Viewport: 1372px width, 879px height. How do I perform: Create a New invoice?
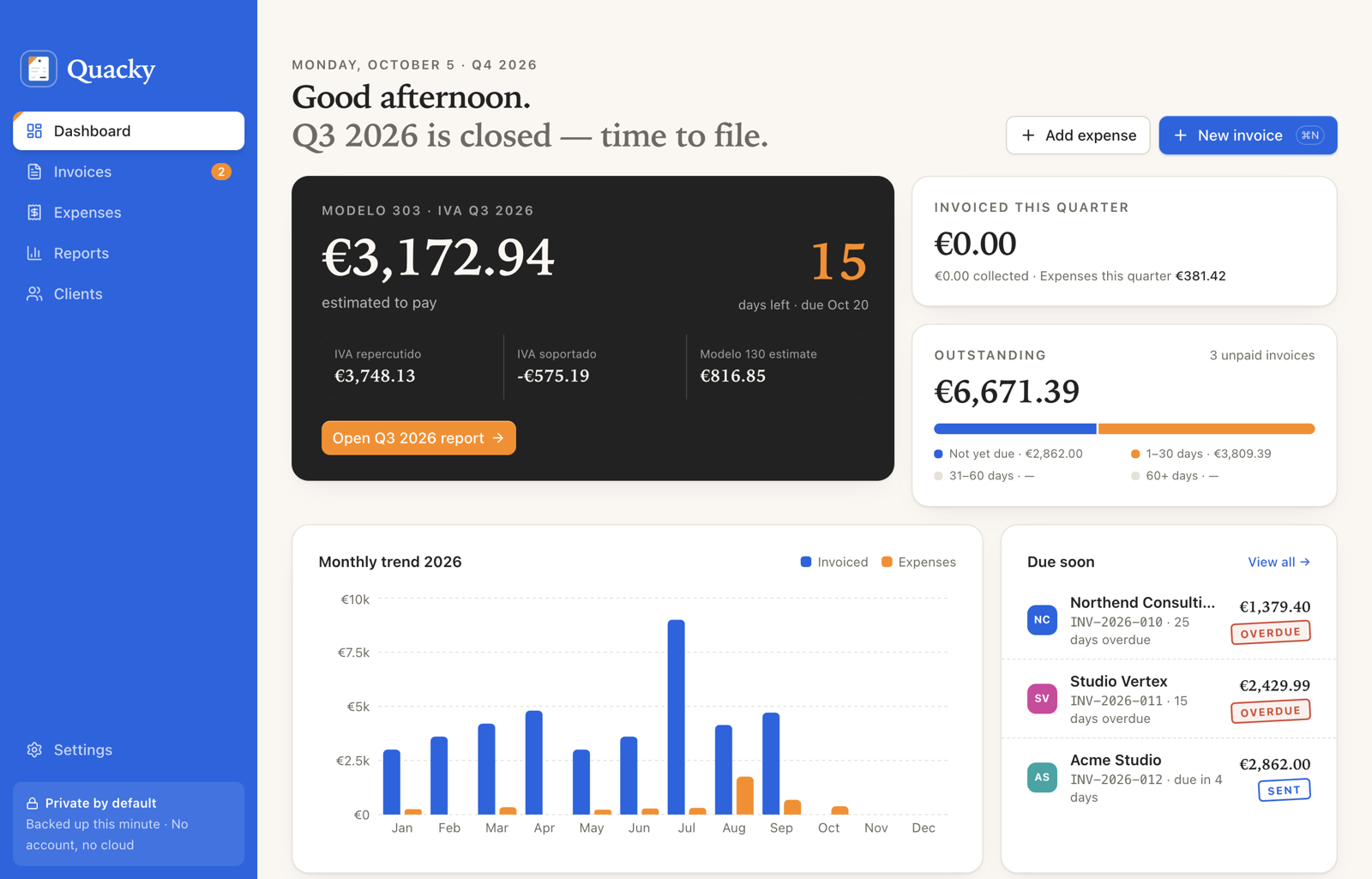1248,135
